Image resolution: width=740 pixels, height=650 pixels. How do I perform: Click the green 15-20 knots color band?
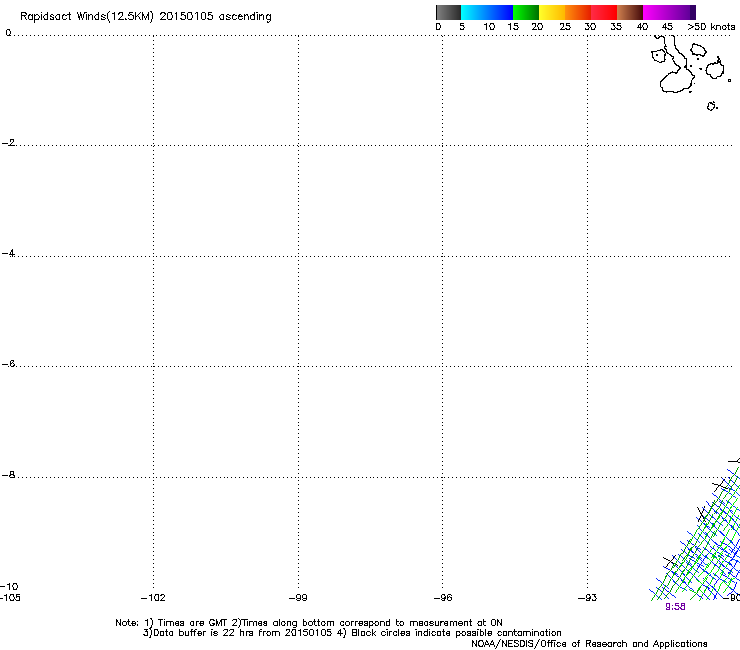coord(526,12)
